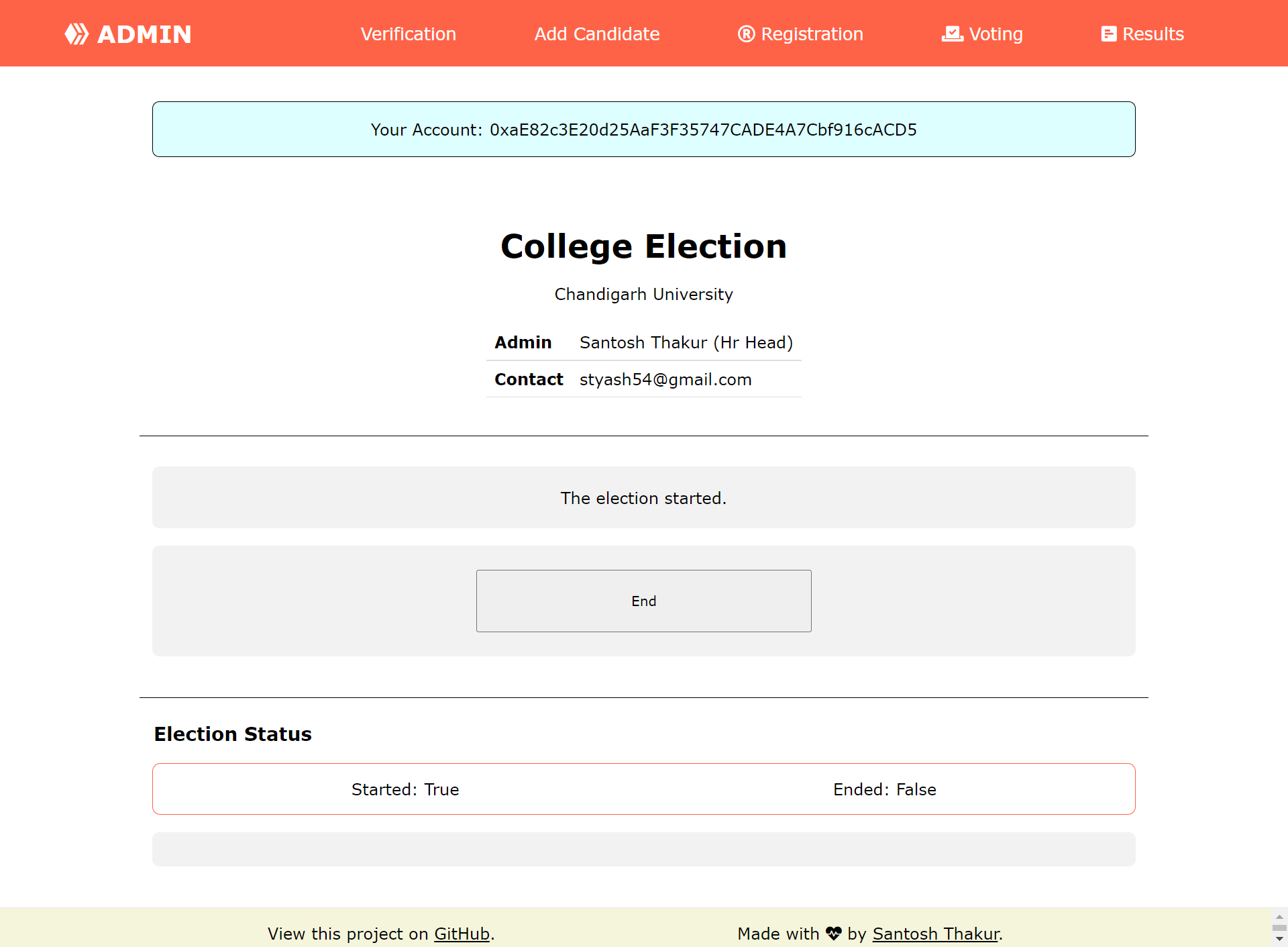Image resolution: width=1288 pixels, height=947 pixels.
Task: Open the GitHub project link
Action: click(462, 934)
